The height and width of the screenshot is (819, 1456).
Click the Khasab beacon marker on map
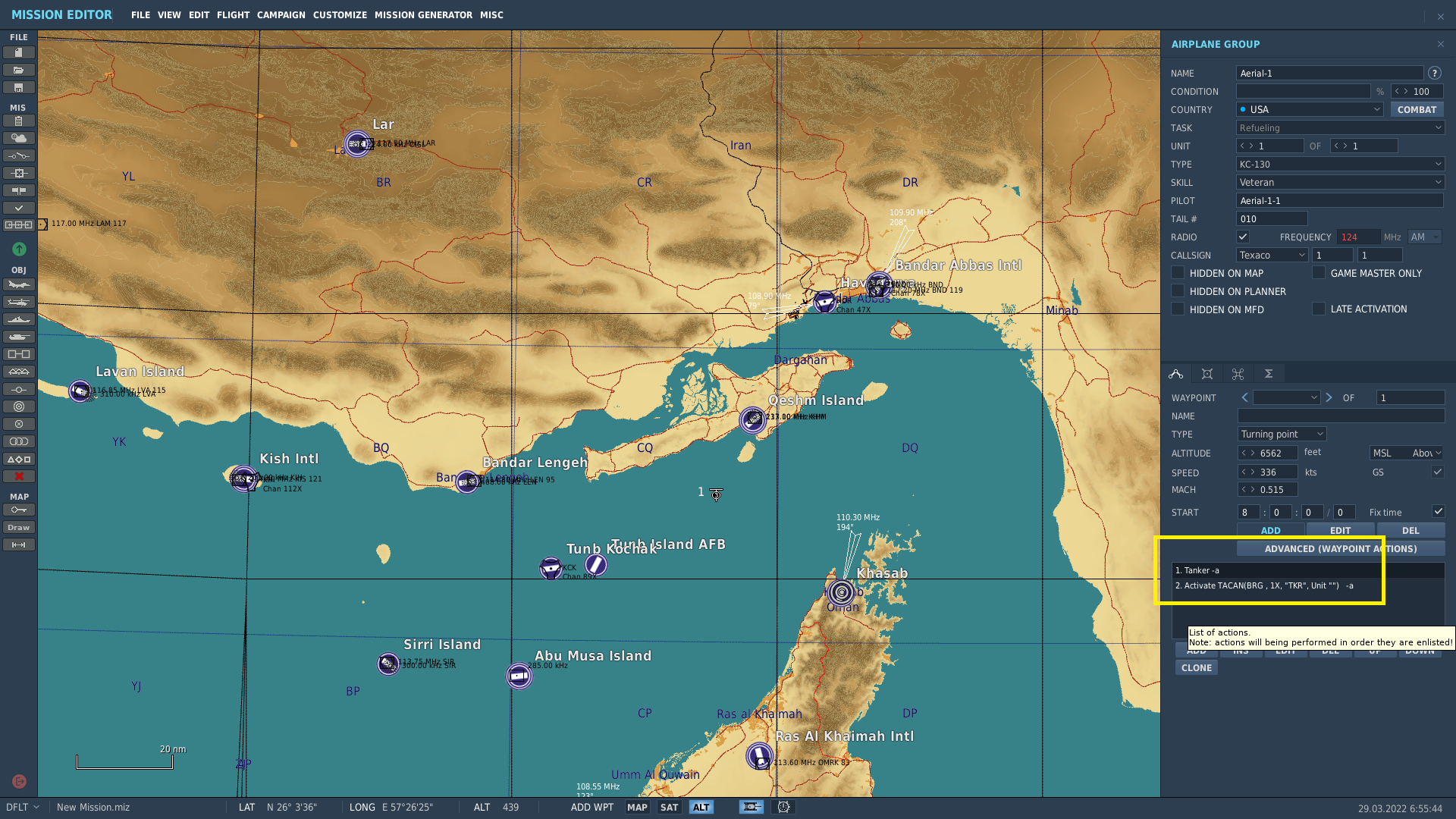coord(841,592)
